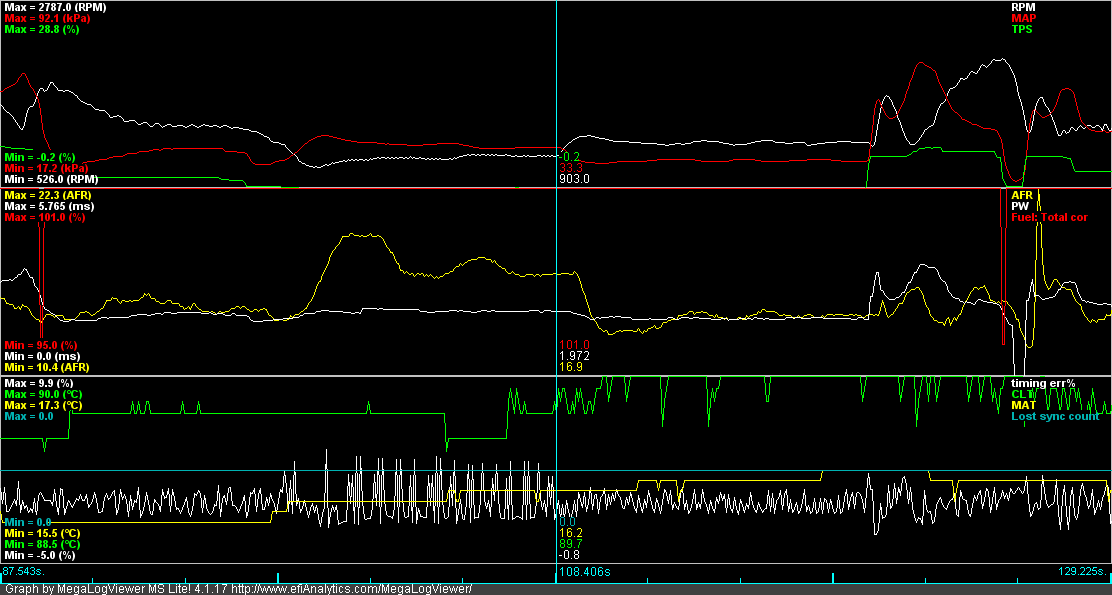Toggle the MAT legend entry
The width and height of the screenshot is (1112, 595).
1021,403
